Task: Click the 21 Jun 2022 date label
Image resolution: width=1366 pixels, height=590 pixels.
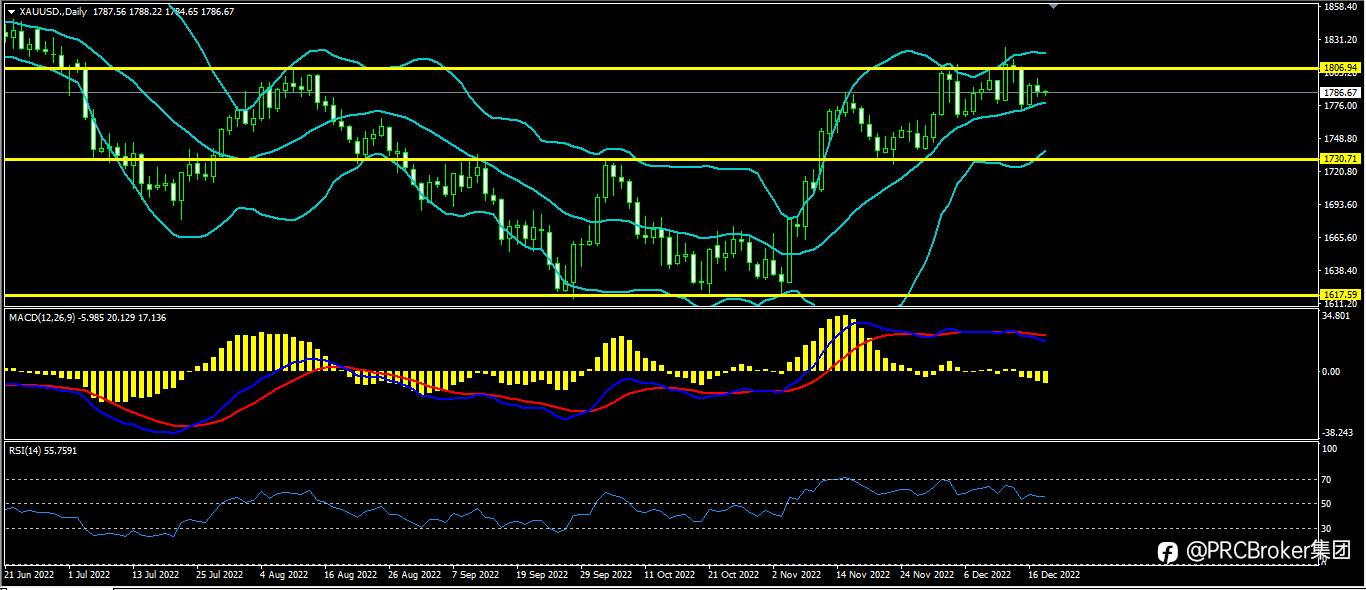Action: [x=28, y=576]
